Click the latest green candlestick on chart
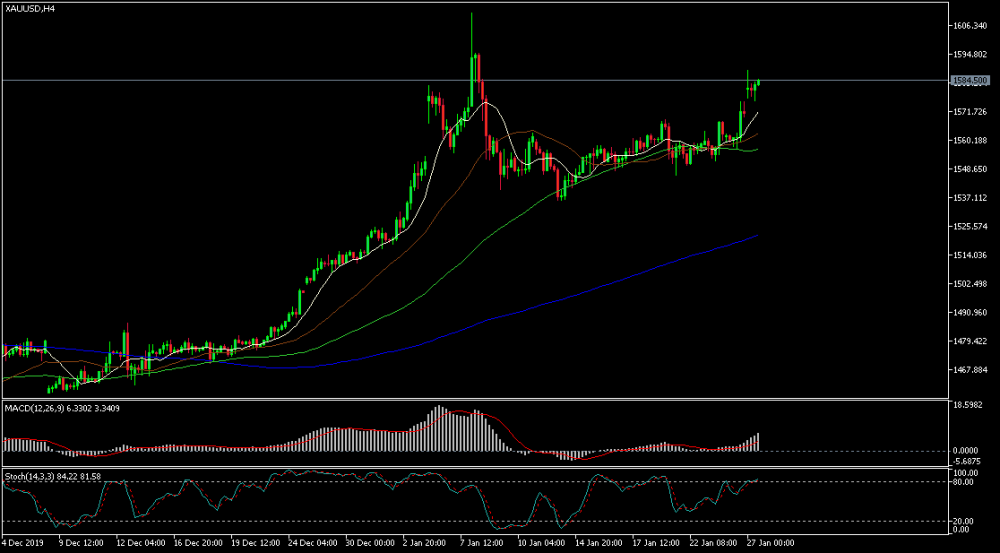Image resolution: width=1000 pixels, height=553 pixels. [758, 82]
